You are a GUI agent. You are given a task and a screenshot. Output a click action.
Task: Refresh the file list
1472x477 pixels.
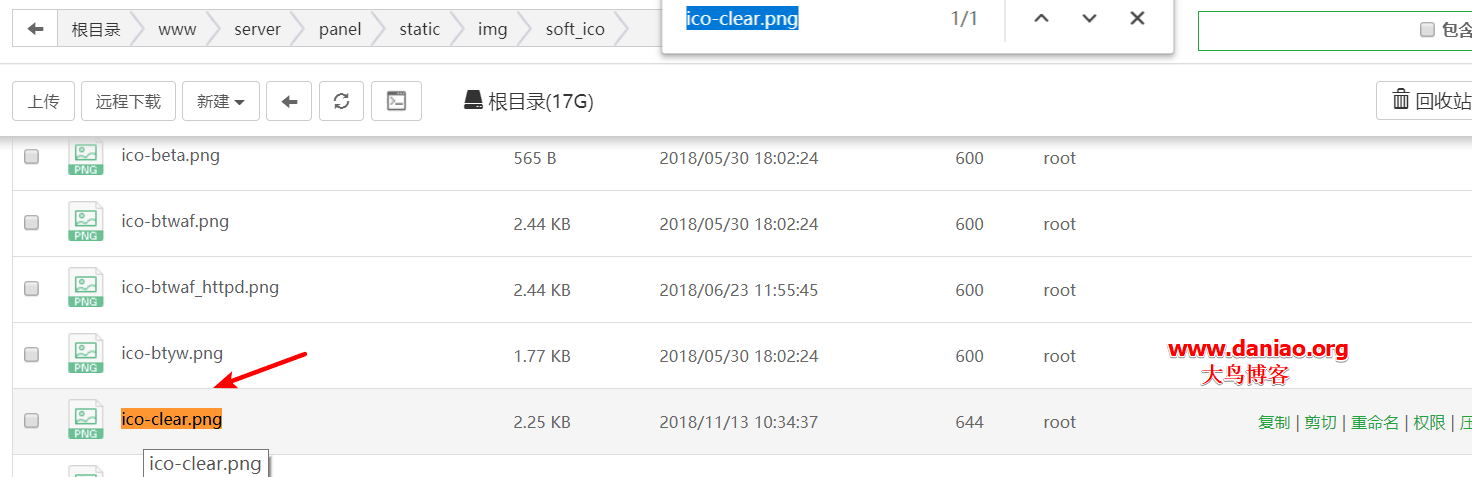pyautogui.click(x=341, y=101)
